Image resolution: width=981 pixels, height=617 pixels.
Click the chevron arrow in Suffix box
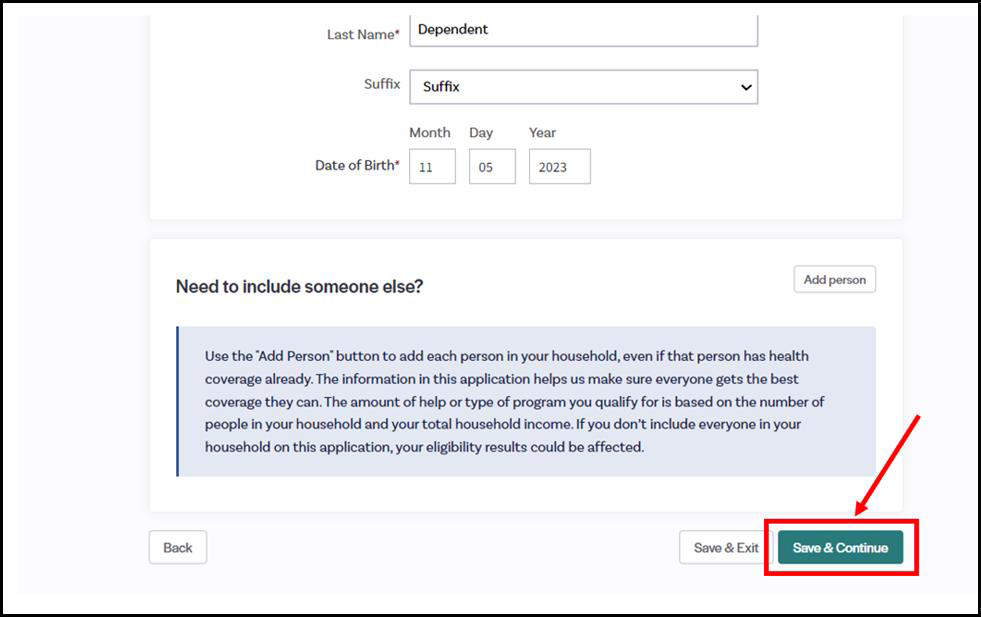tap(745, 87)
